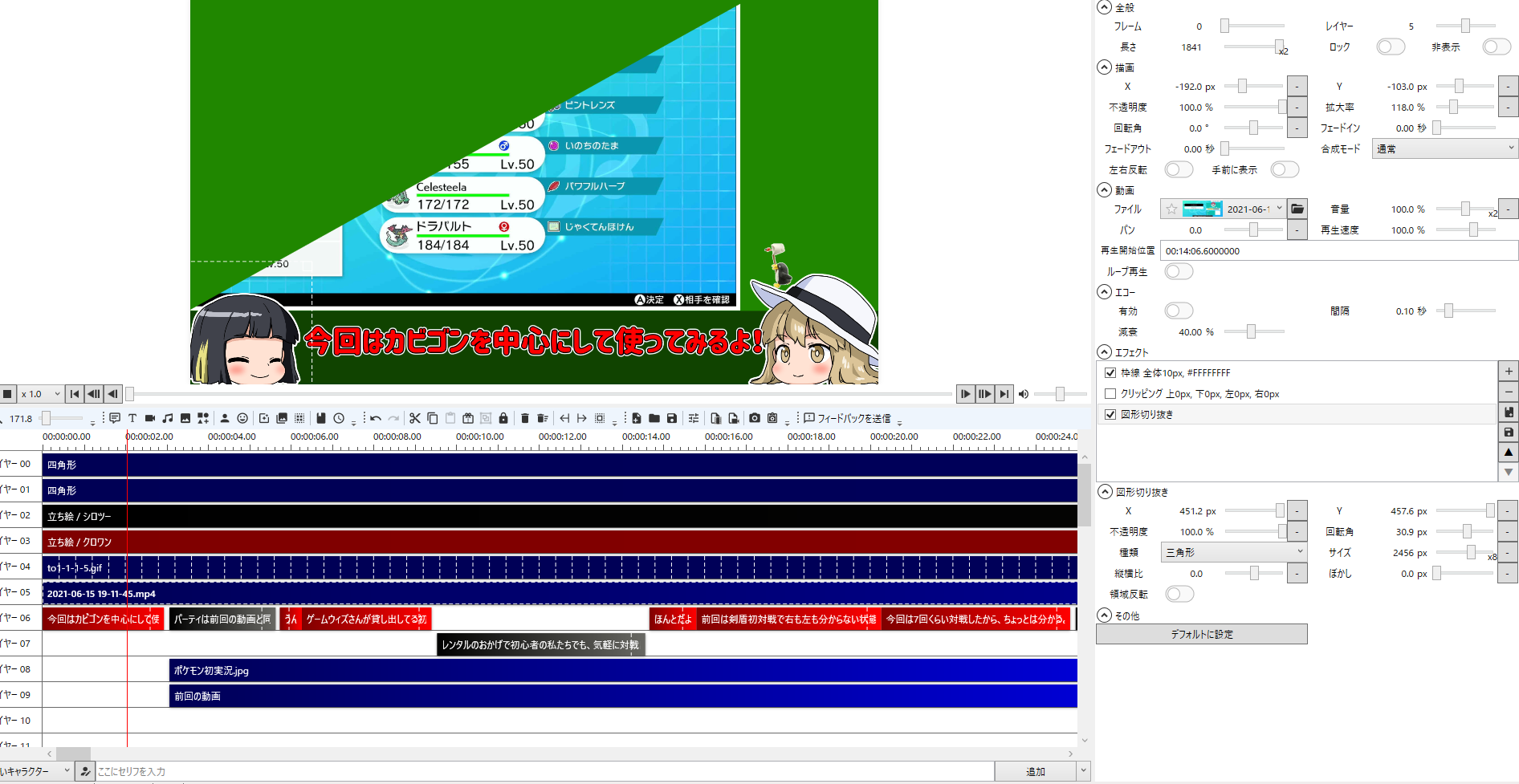The height and width of the screenshot is (784, 1519).
Task: Add a shape item with the shapes icon
Action: pos(203,418)
